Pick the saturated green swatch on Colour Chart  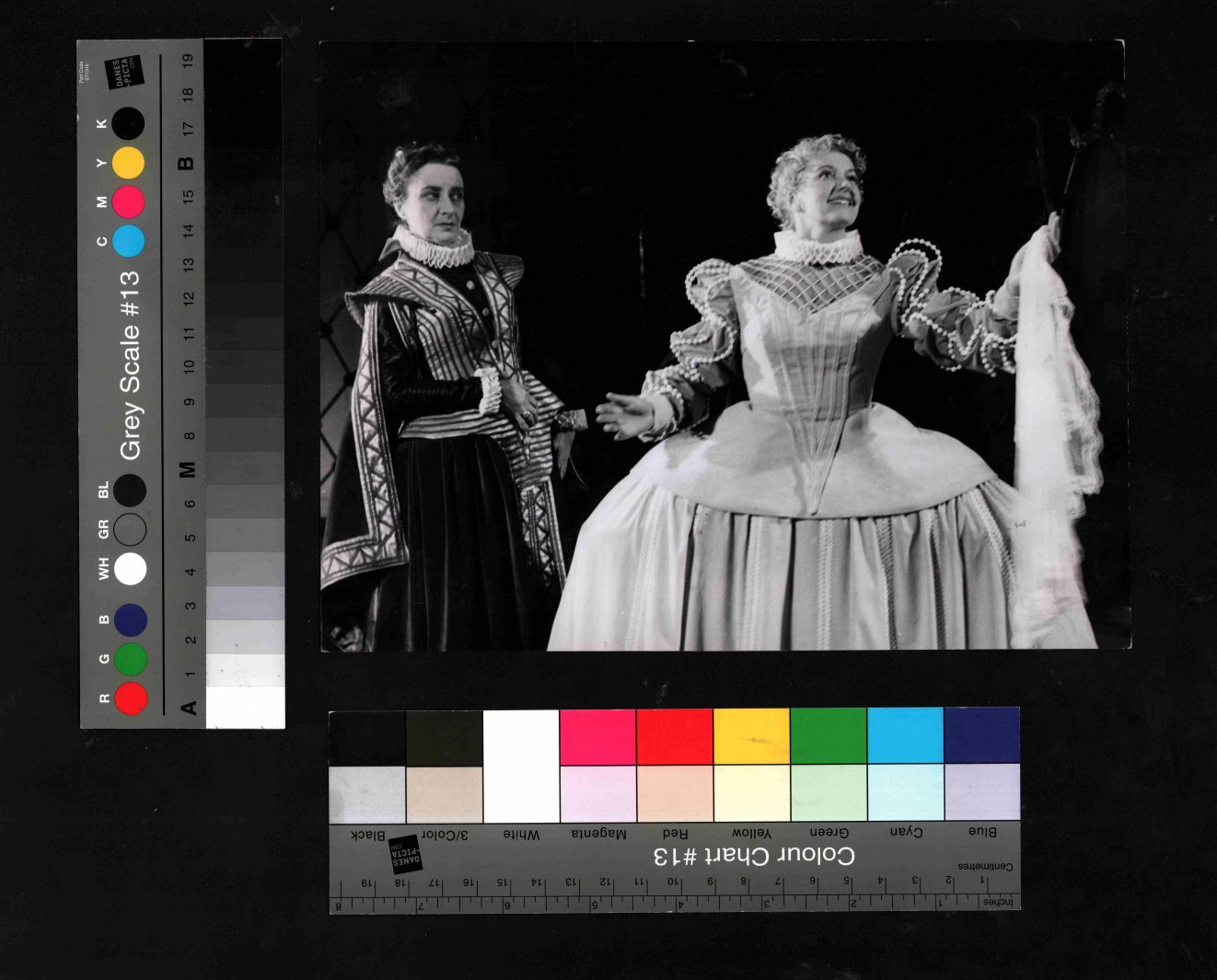pyautogui.click(x=829, y=736)
